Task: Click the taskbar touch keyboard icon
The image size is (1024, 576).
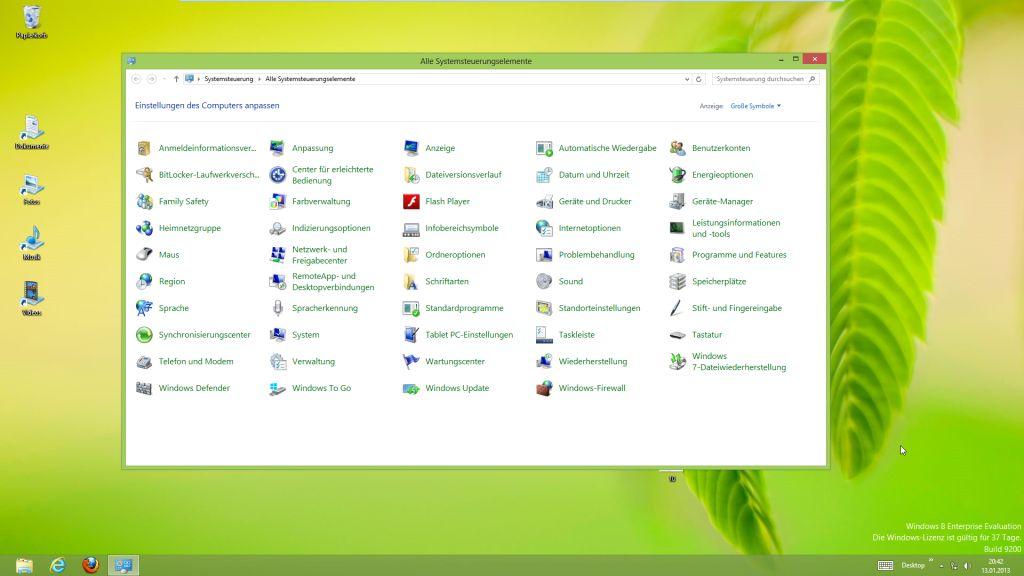Action: point(886,566)
